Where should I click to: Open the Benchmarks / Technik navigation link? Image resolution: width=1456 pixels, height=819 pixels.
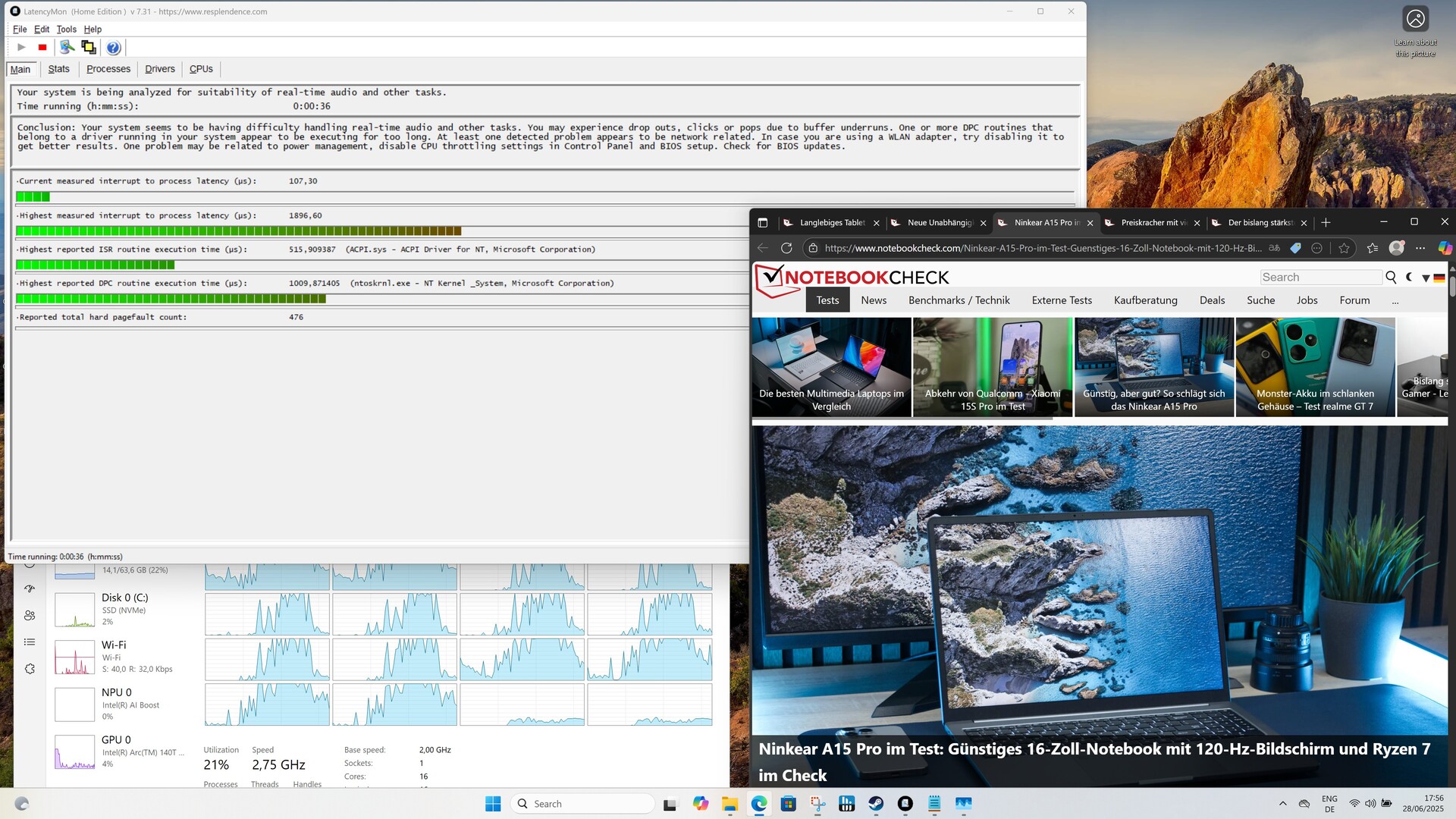pos(959,300)
